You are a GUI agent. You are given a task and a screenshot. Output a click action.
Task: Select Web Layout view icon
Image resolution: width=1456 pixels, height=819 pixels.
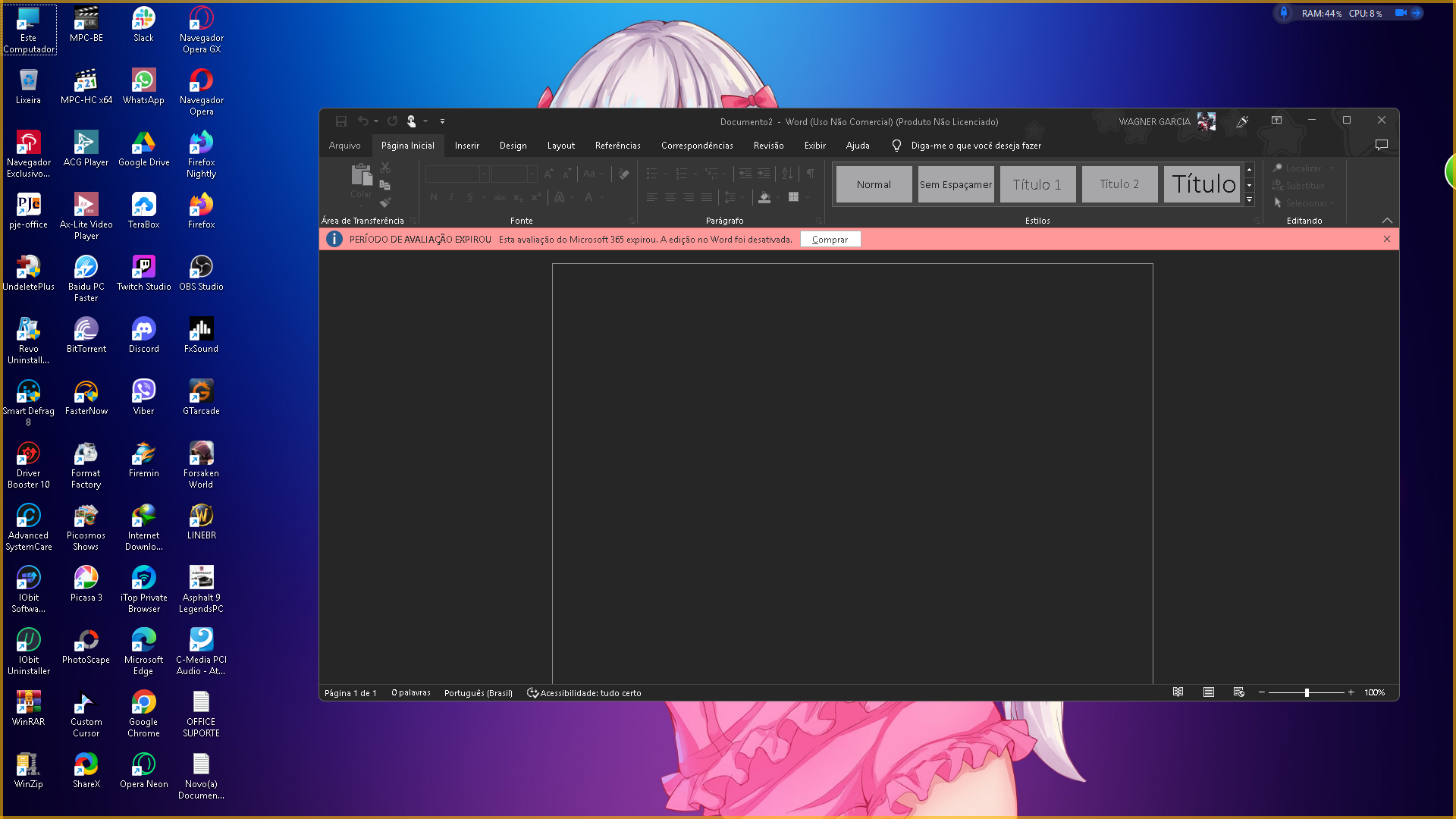[x=1238, y=692]
